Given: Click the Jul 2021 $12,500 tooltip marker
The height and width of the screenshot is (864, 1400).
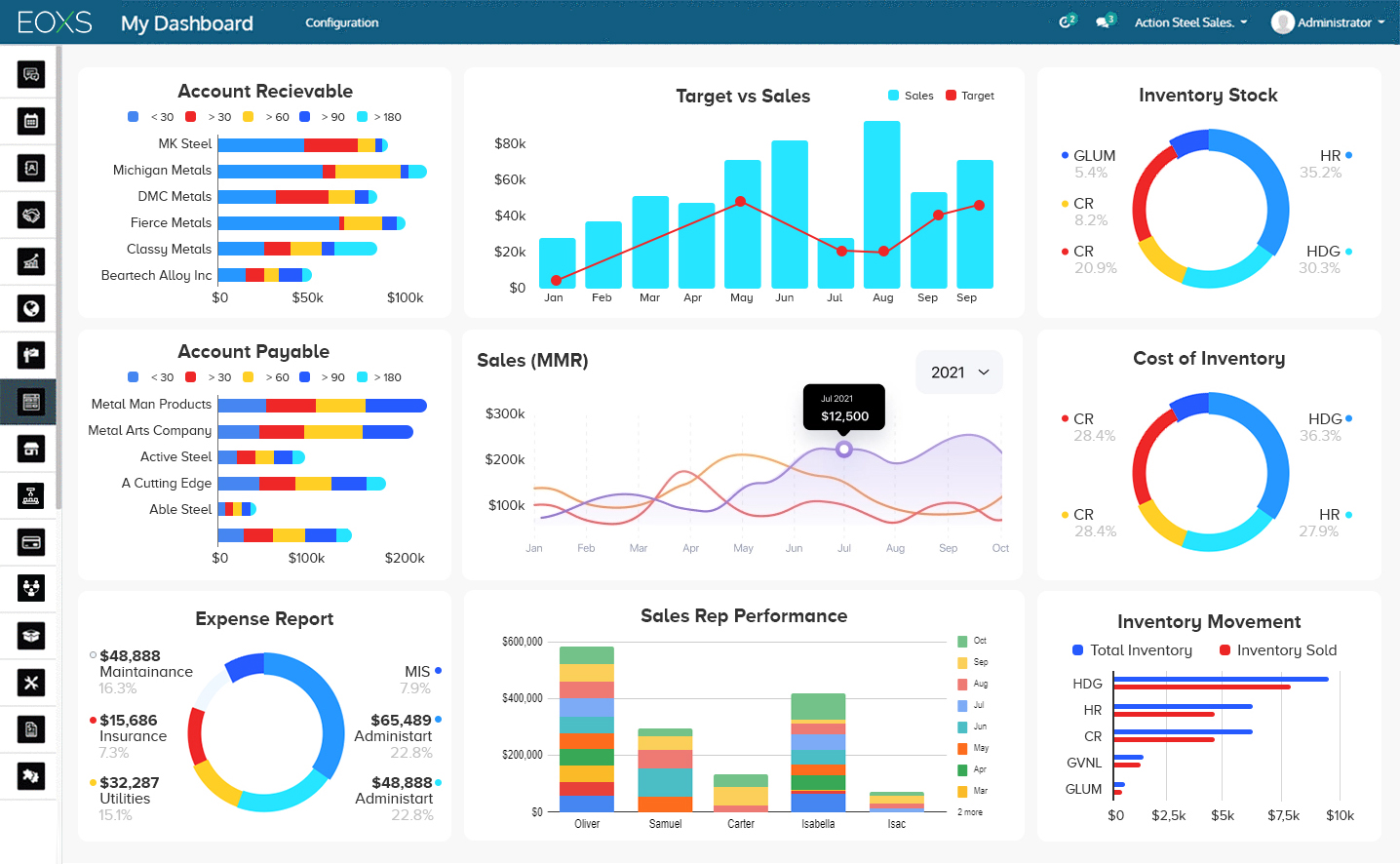Looking at the screenshot, I should [844, 450].
